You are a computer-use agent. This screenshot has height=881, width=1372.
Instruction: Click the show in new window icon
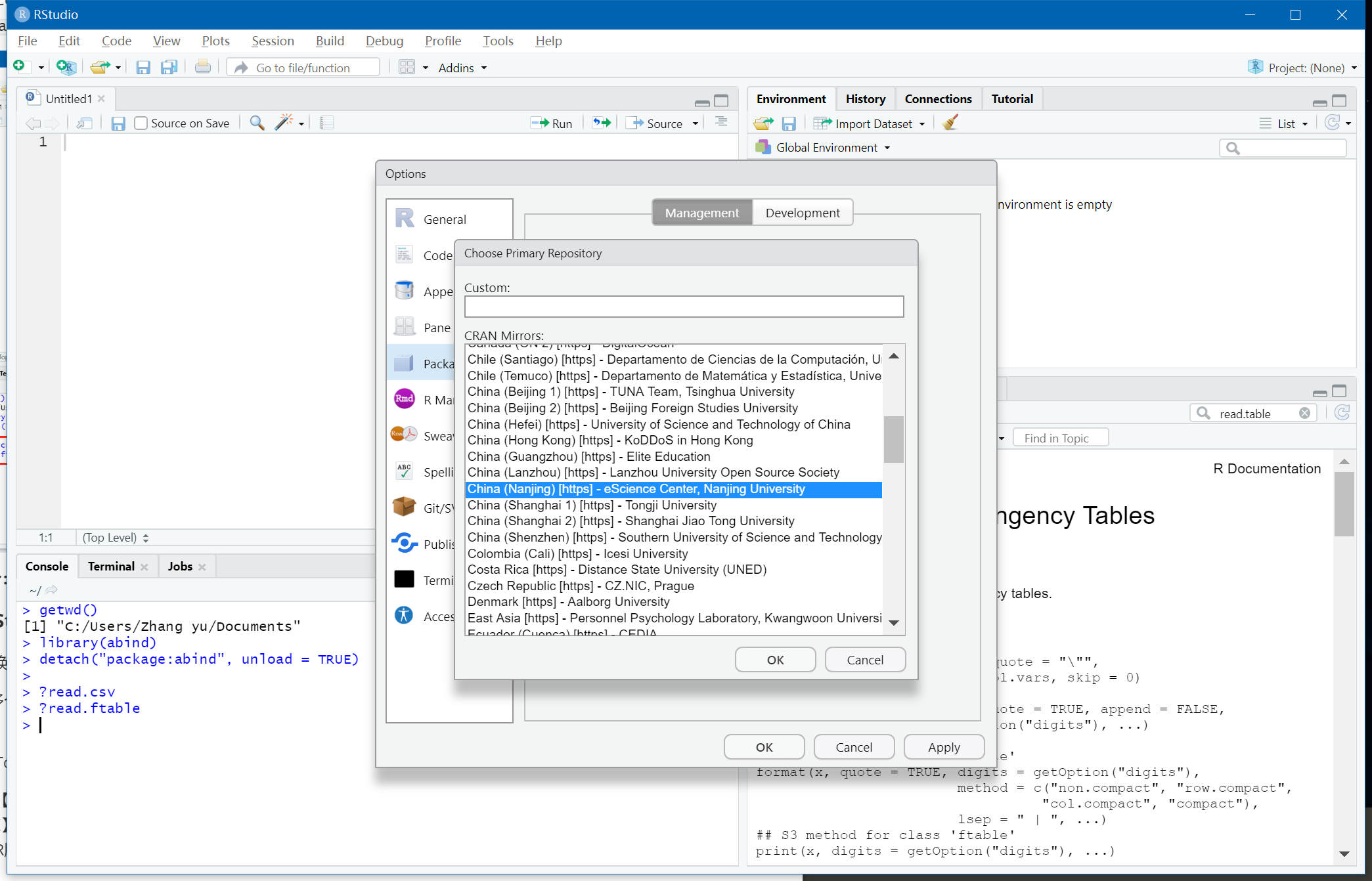(x=84, y=123)
